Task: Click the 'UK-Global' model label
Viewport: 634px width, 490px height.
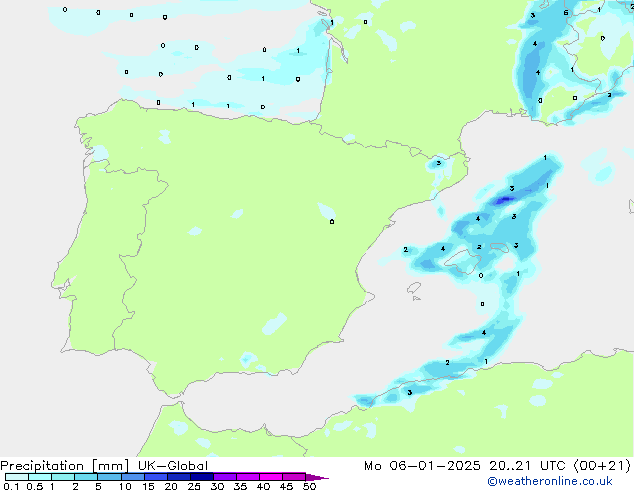Action: point(173,466)
